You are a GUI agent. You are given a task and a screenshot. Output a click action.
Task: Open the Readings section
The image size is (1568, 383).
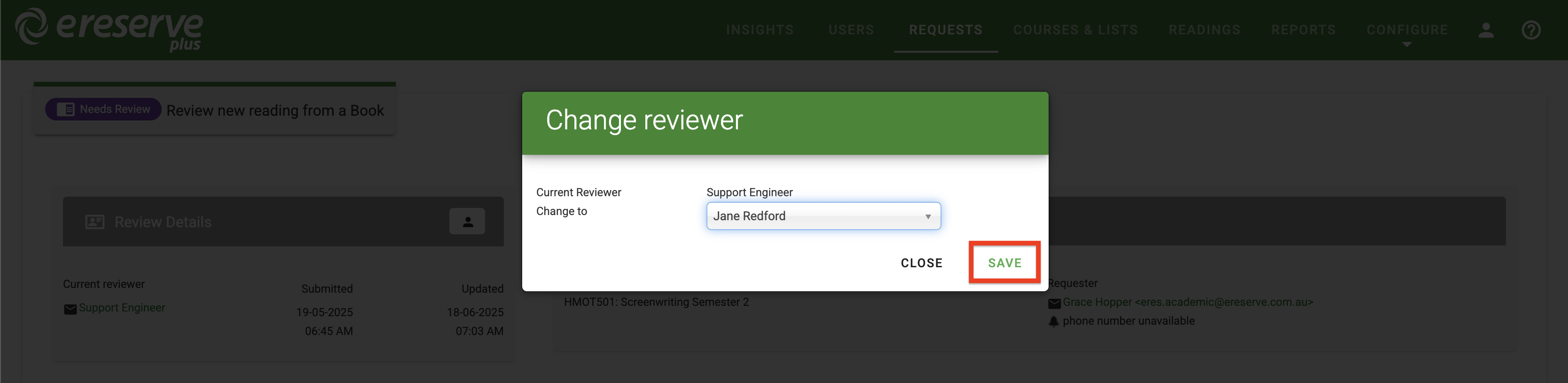point(1204,30)
